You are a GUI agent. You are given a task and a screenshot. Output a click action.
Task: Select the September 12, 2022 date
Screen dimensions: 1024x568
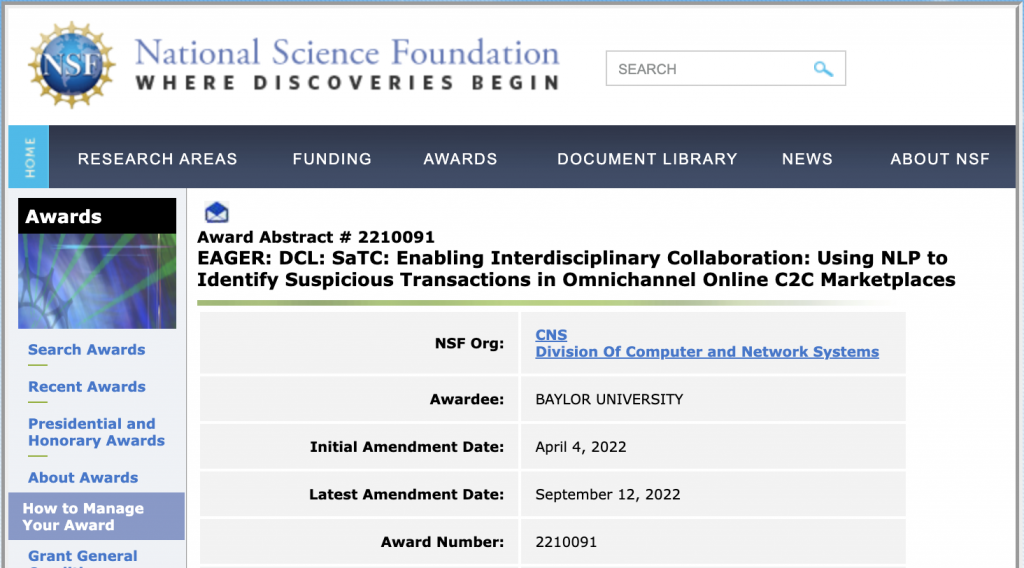pyautogui.click(x=607, y=495)
